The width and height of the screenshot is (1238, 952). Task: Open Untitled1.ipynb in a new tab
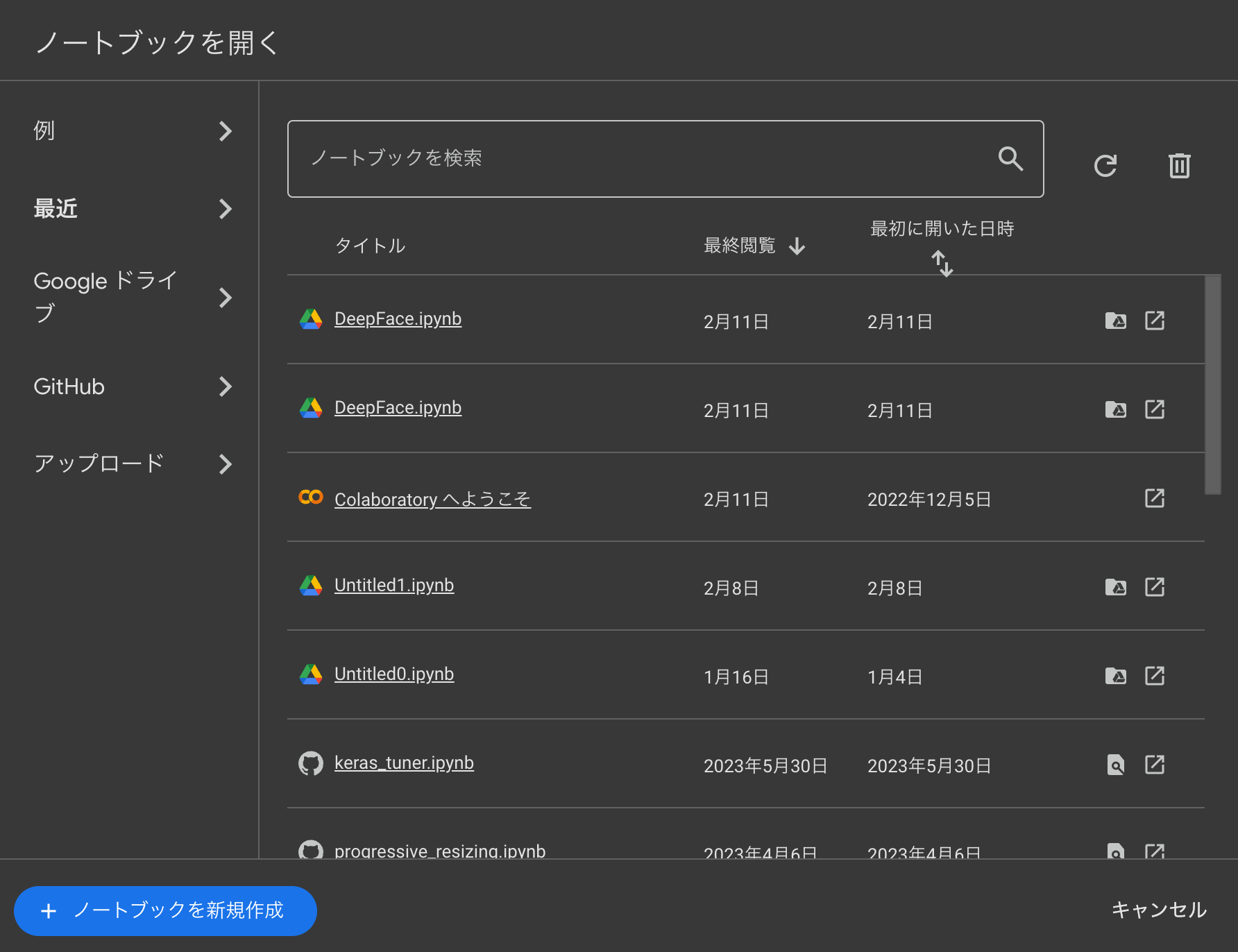1154,586
